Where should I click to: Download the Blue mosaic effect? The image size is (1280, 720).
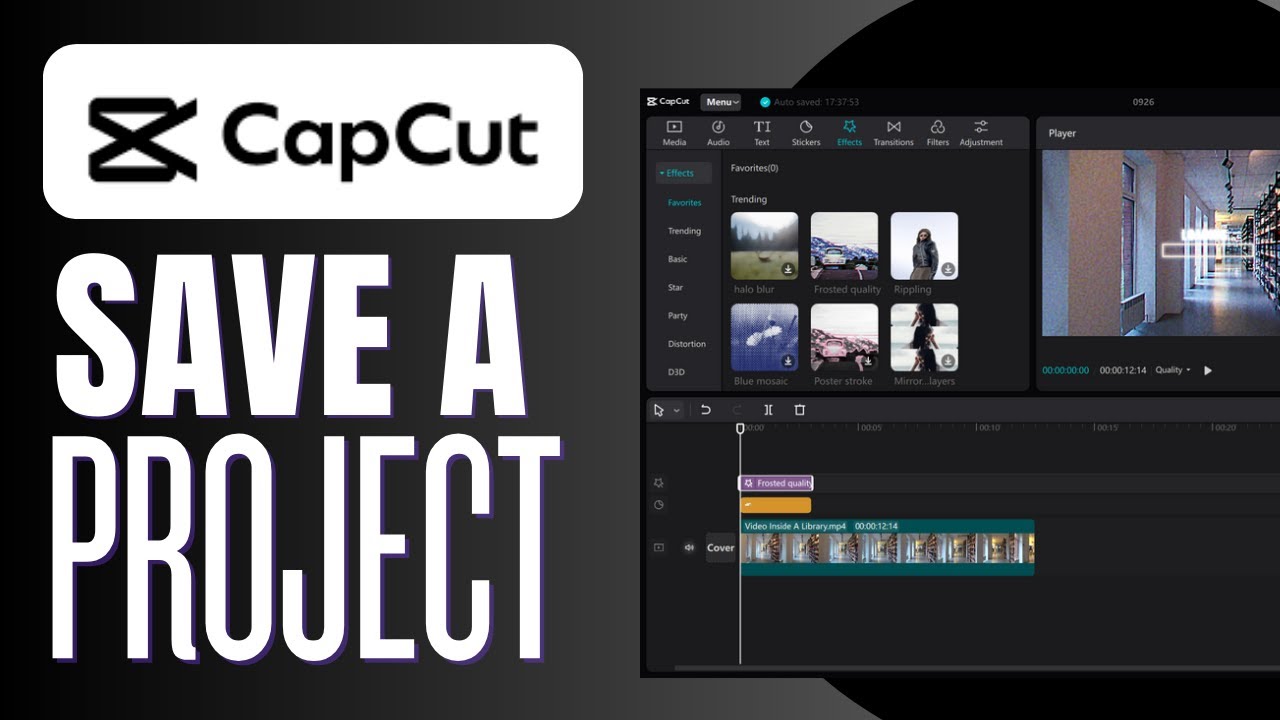pos(788,361)
